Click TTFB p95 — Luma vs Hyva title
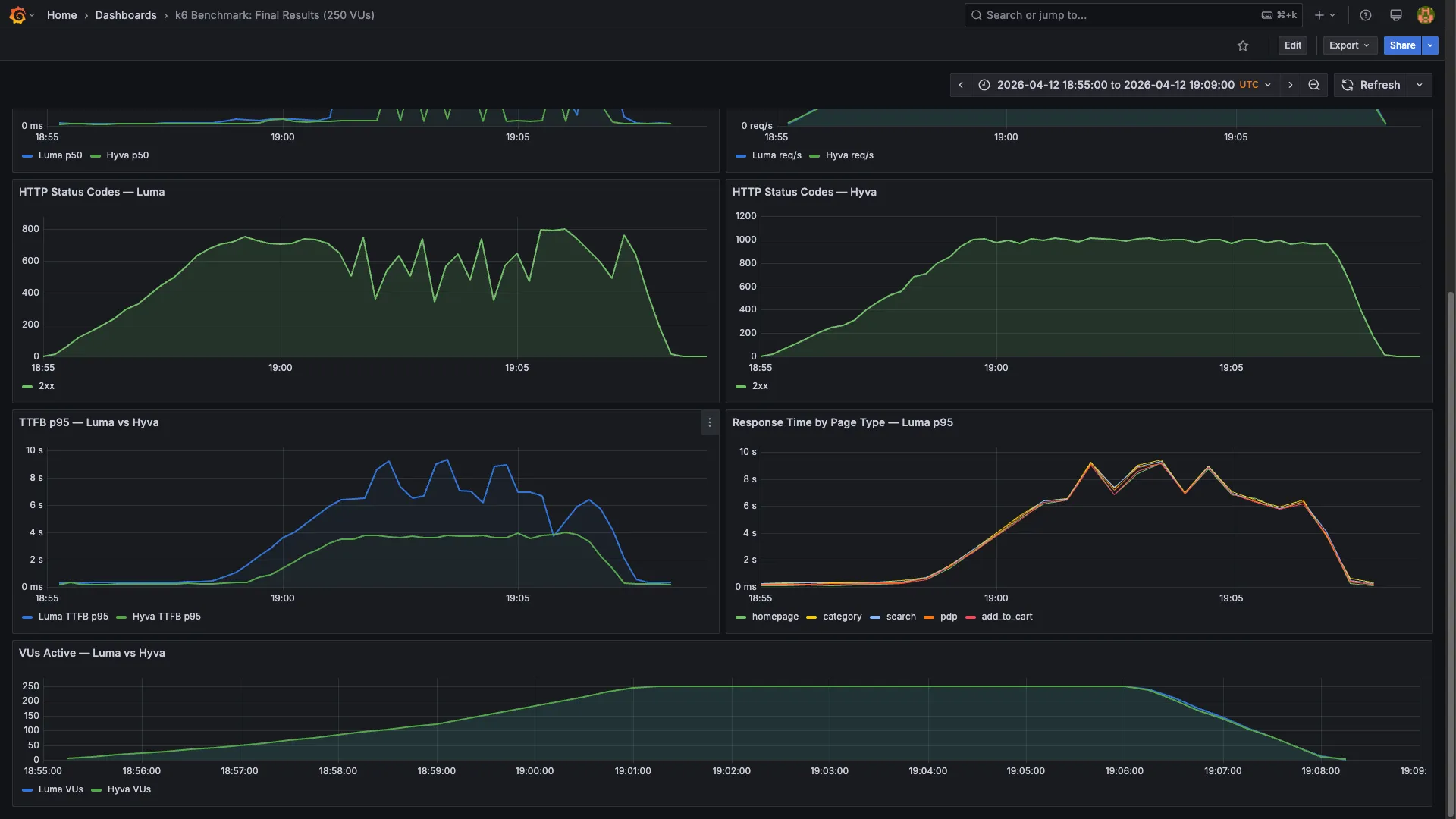Screen dimensions: 1456x819 [89, 422]
